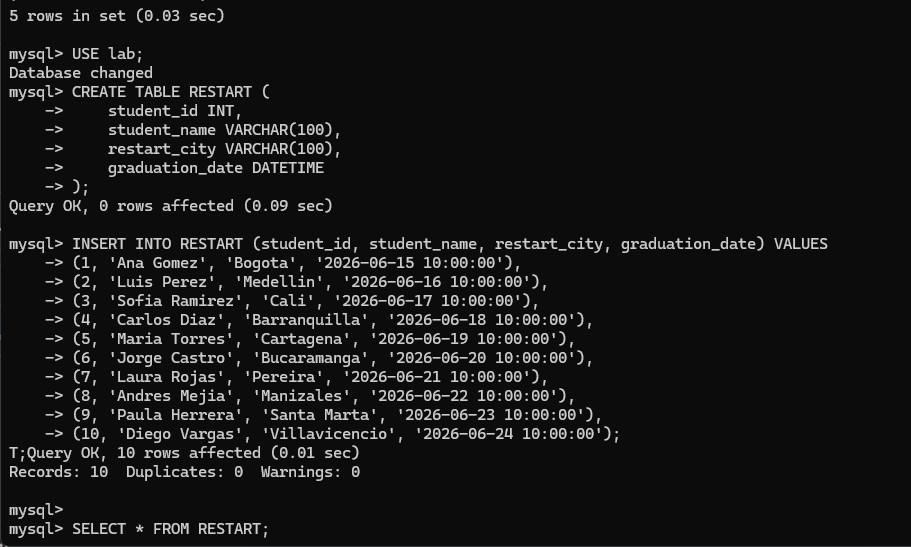The height and width of the screenshot is (547, 911).
Task: Click the 'Database changed' message
Action: pyautogui.click(x=80, y=72)
